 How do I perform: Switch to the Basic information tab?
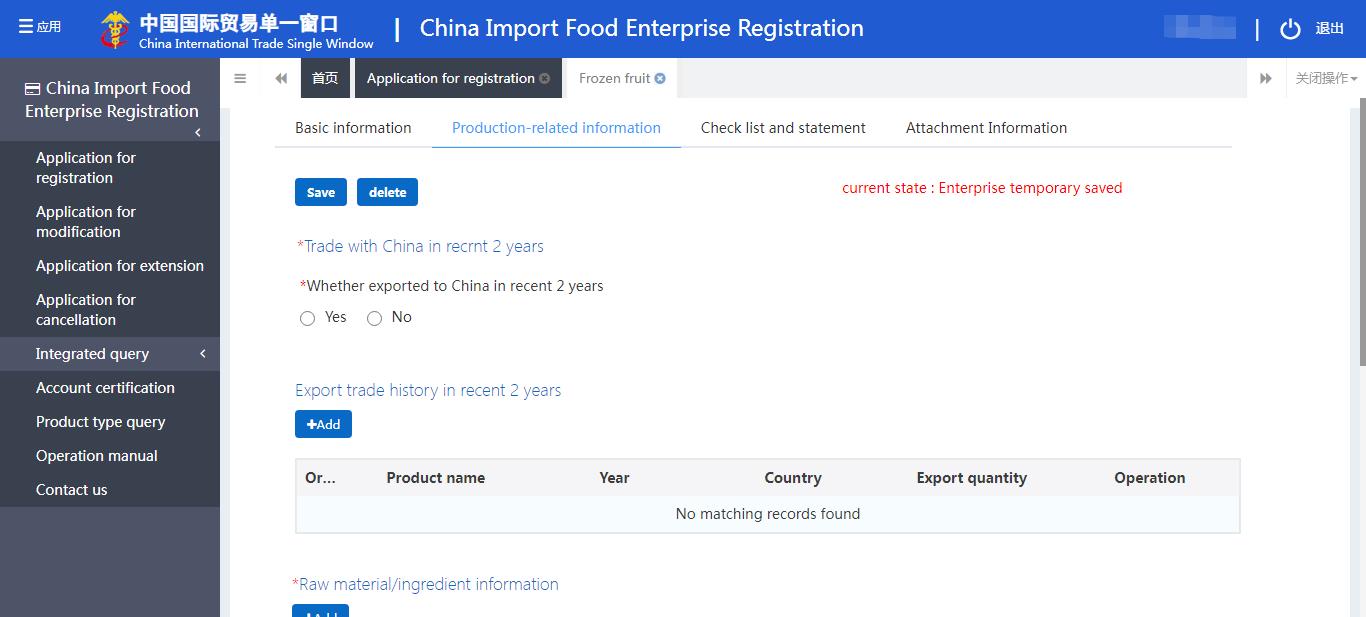353,128
